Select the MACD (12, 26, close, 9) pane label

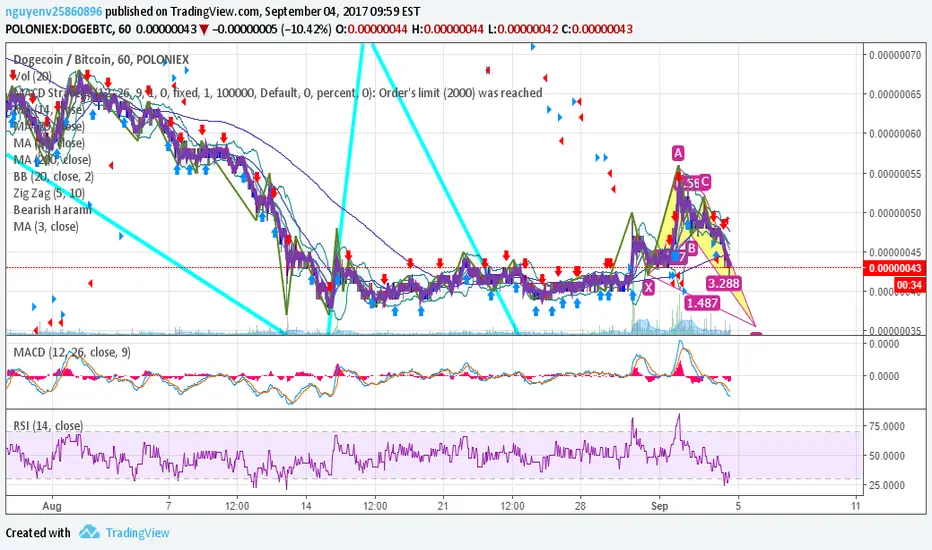72,353
